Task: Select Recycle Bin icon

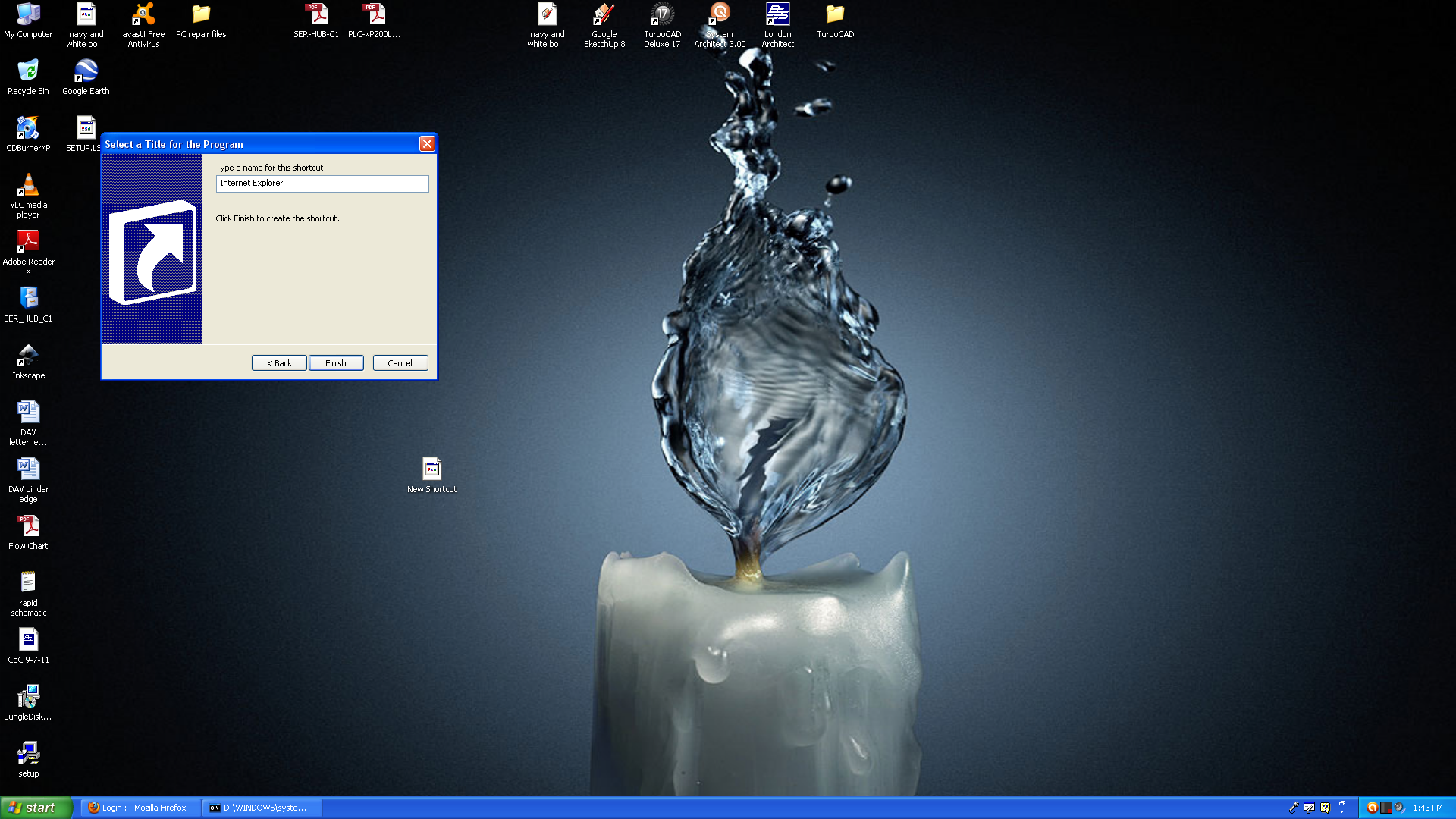Action: (28, 77)
